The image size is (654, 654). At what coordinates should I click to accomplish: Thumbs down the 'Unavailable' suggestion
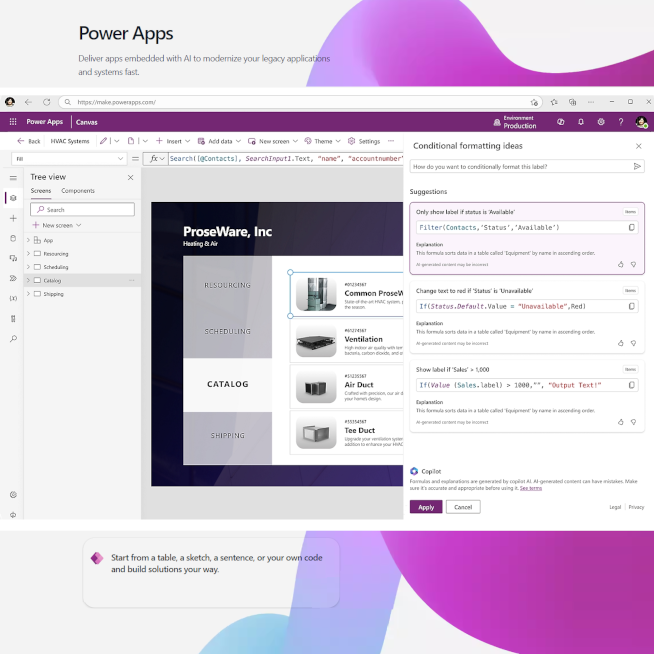pos(632,342)
